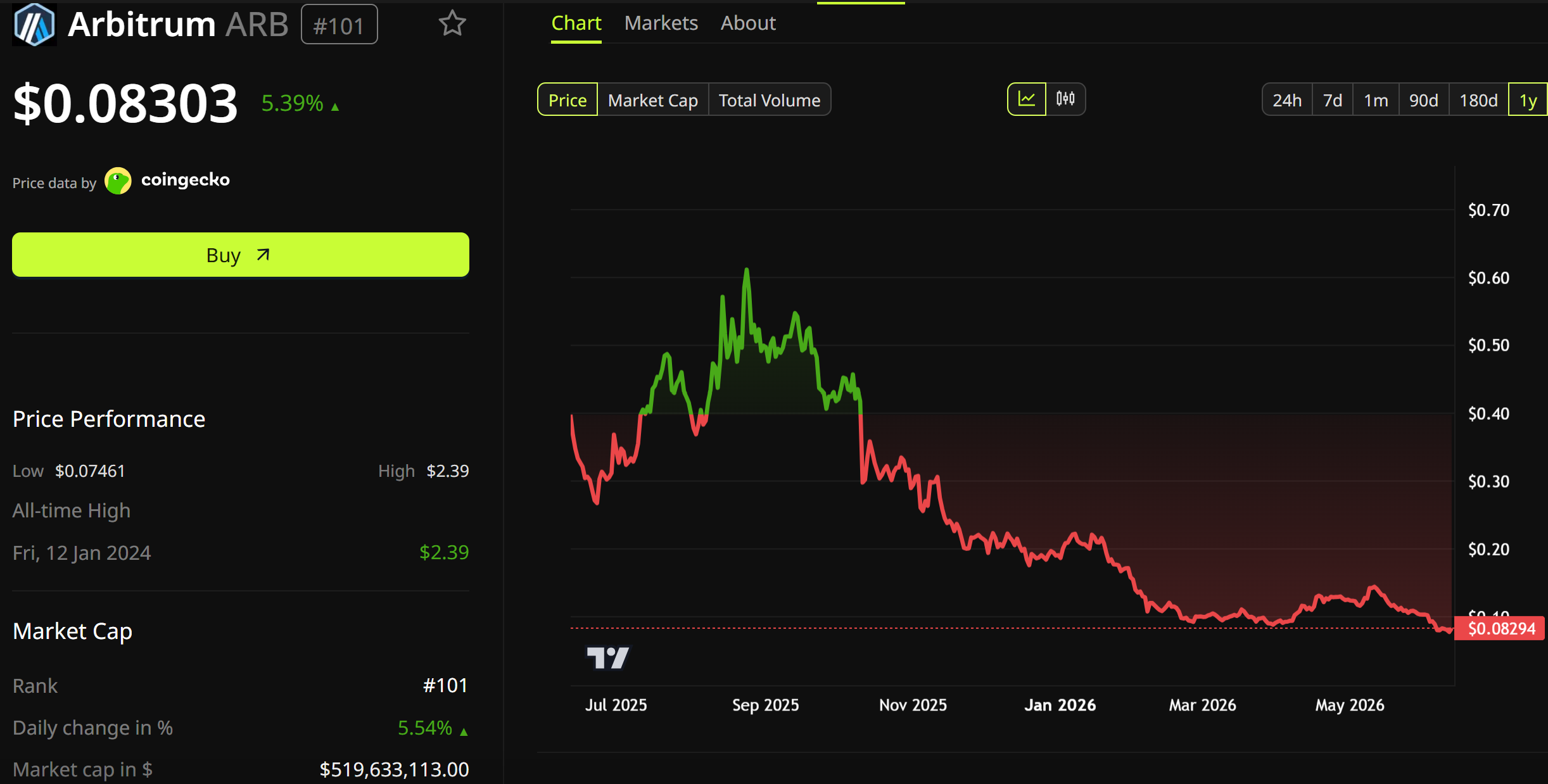Click the 5.39% price change indicator
Viewport: 1548px width, 784px height.
300,103
